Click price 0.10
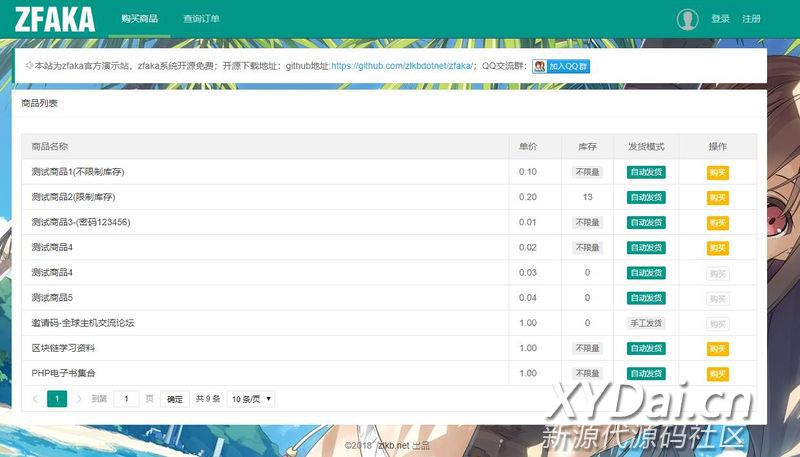This screenshot has width=800, height=457. point(528,172)
